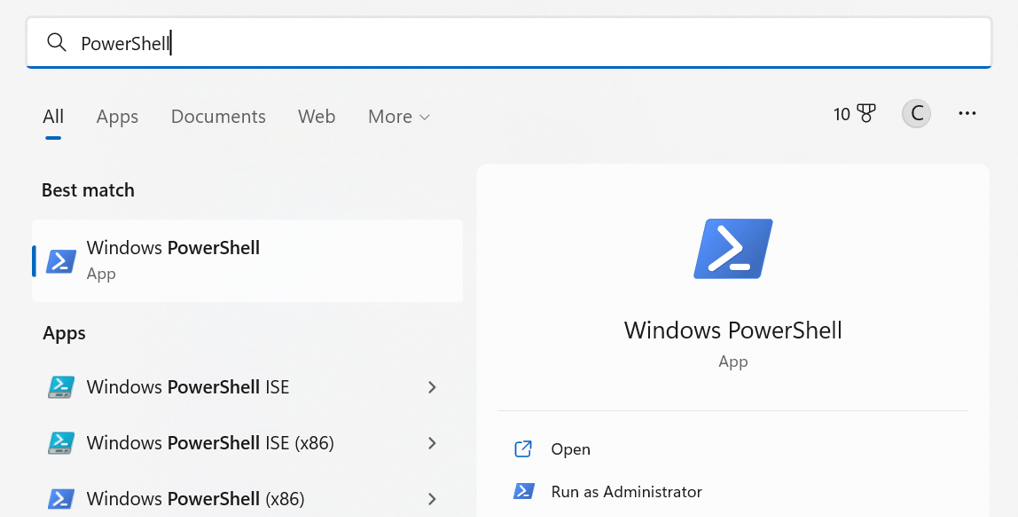Click the PowerShell (x86) app icon

pyautogui.click(x=61, y=497)
